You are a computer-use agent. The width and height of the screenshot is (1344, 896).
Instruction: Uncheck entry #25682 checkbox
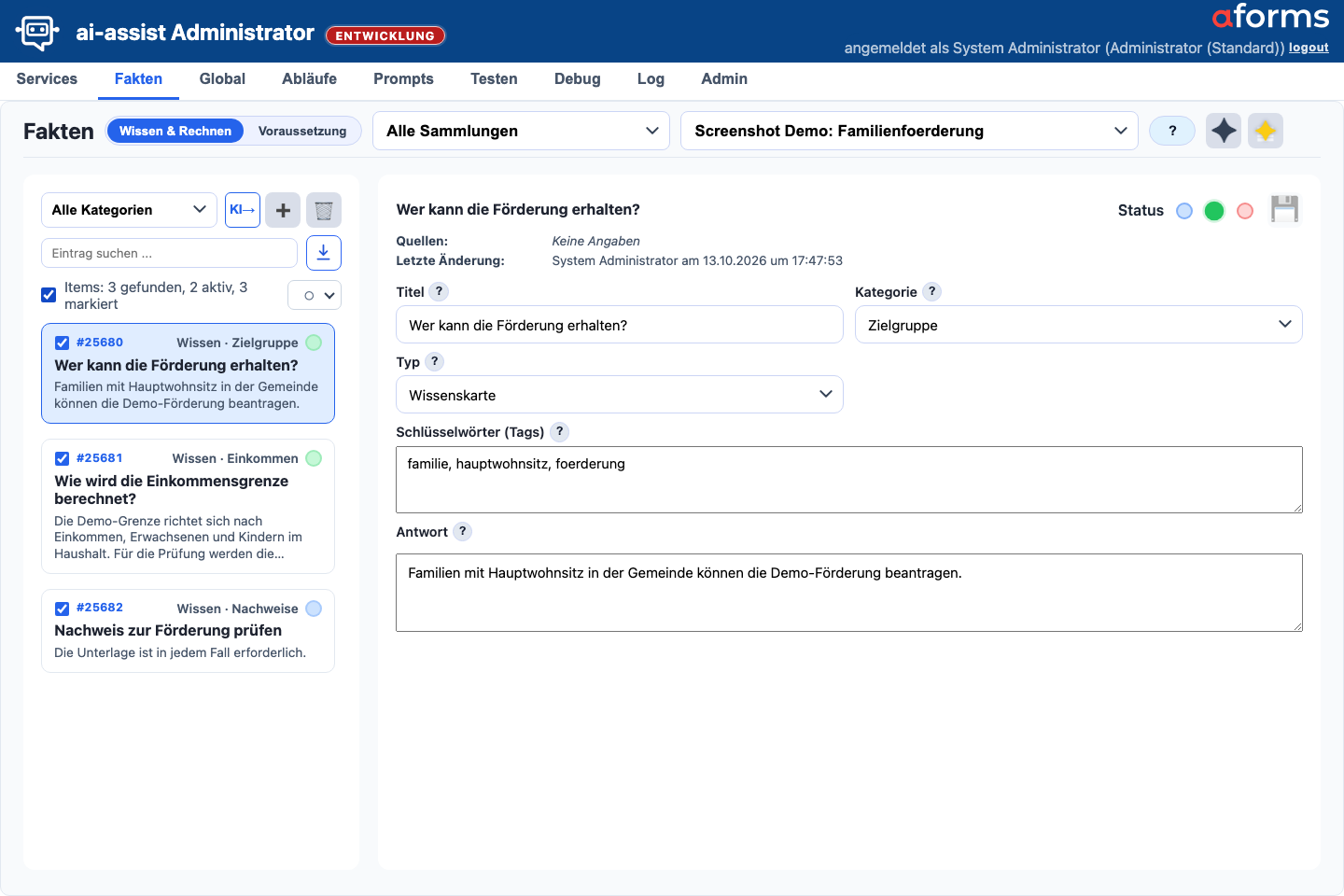click(62, 609)
